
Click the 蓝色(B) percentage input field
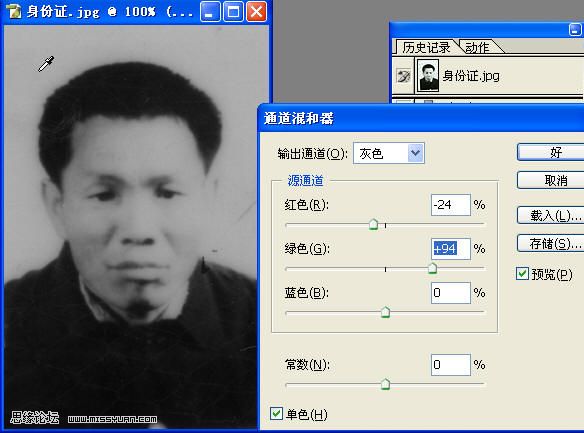(x=451, y=293)
